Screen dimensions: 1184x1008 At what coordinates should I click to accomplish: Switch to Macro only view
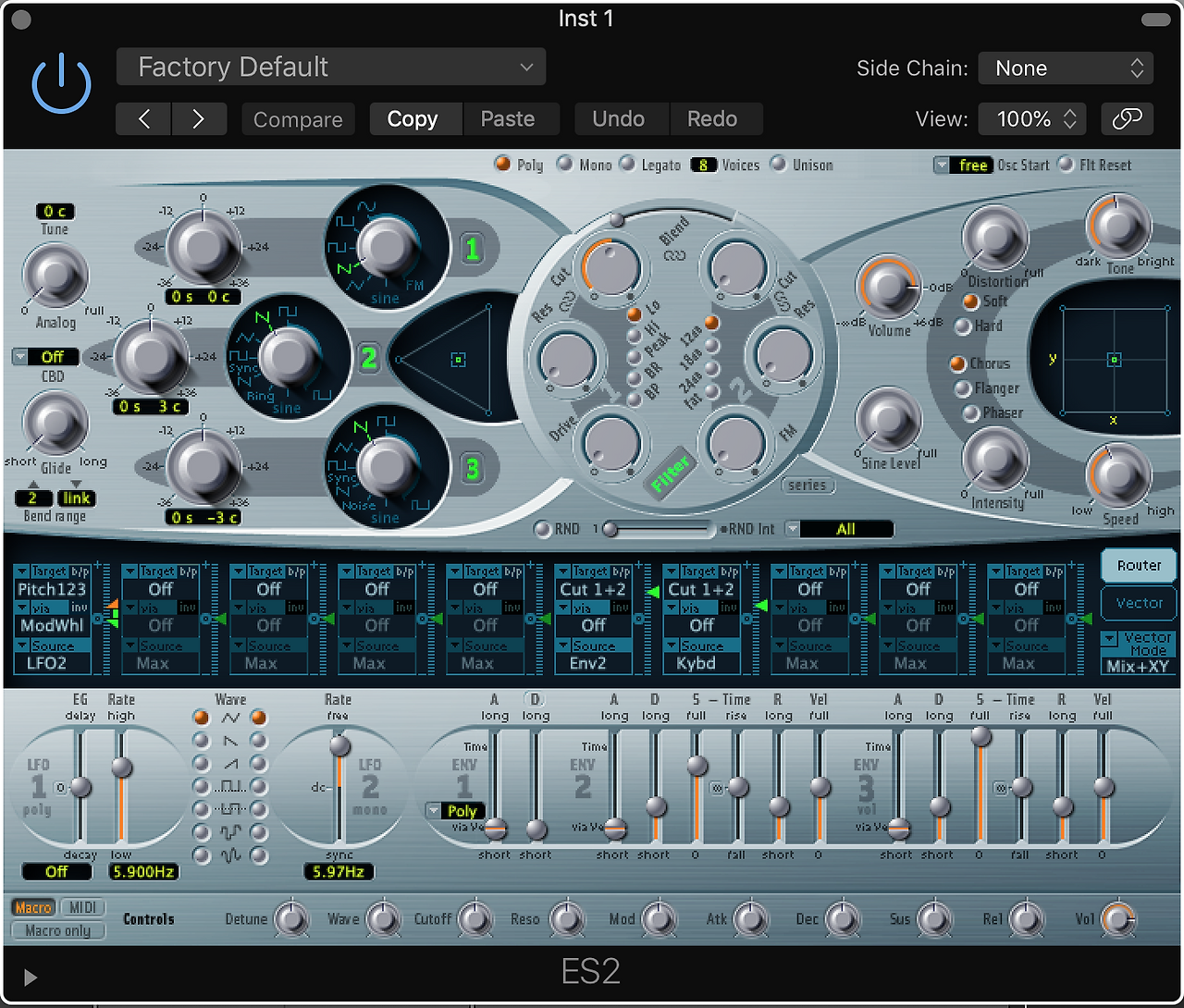tap(57, 930)
